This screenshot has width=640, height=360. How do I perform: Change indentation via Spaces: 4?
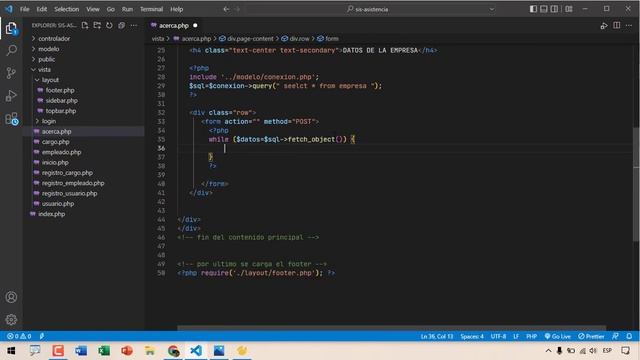472,336
